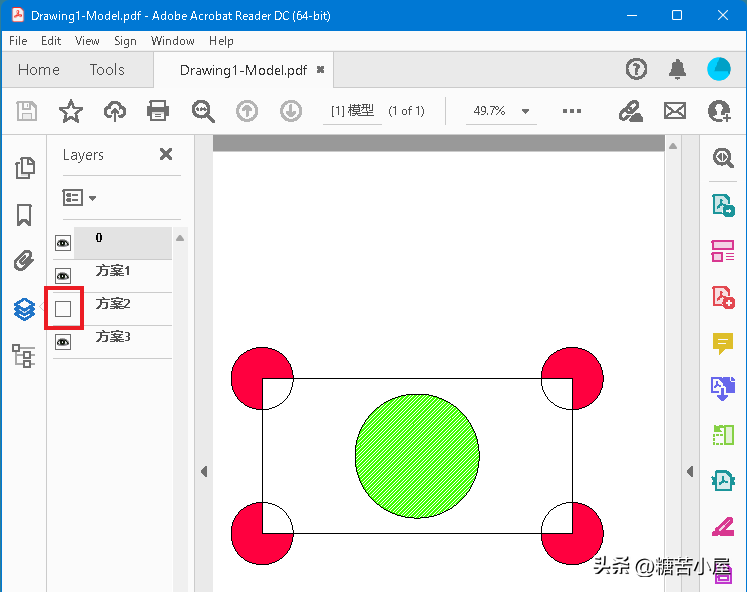
Task: Select layer 方案1 name
Action: [x=113, y=271]
